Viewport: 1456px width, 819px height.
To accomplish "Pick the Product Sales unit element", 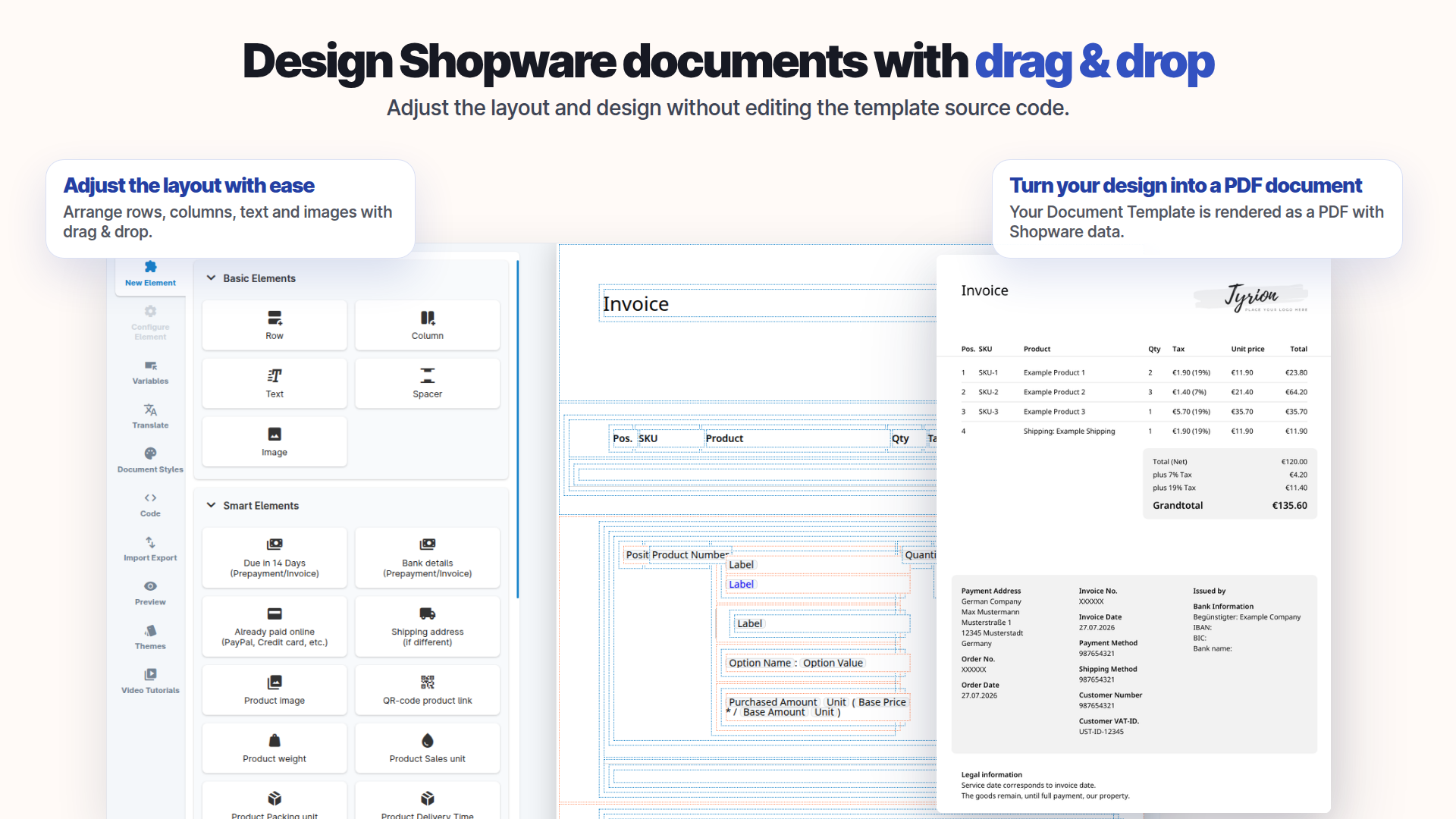I will [x=428, y=748].
